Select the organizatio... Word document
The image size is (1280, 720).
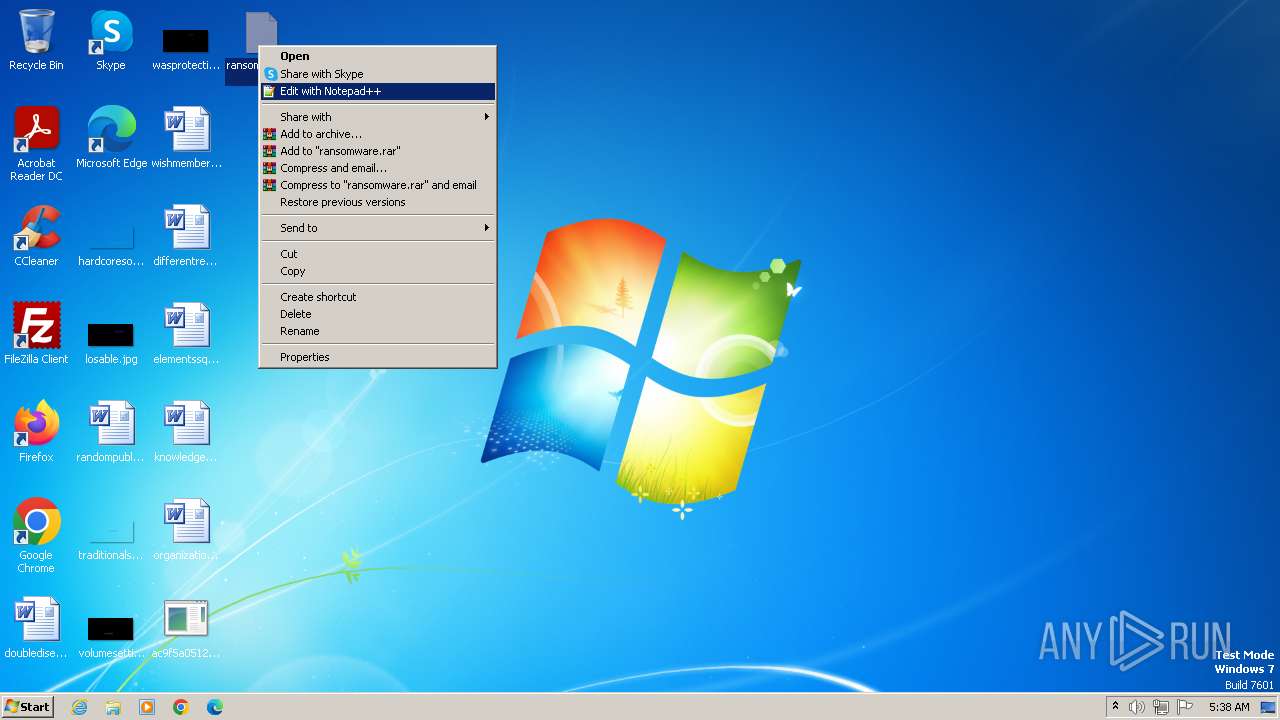click(x=186, y=529)
